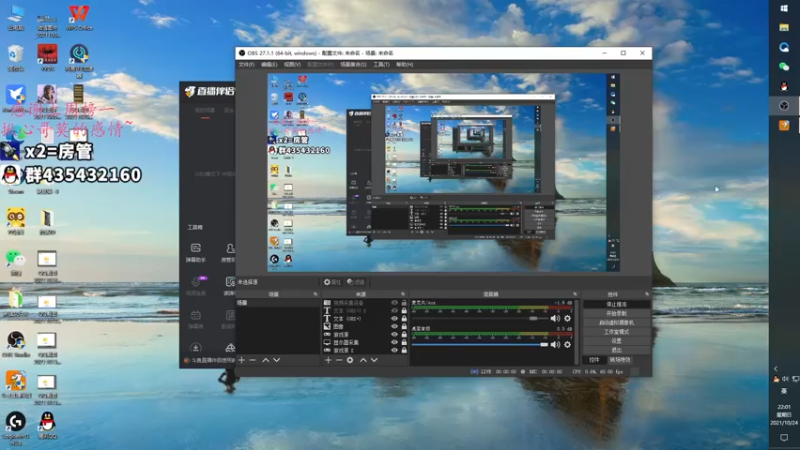
Task: Move scene down with down arrow
Action: point(277,360)
